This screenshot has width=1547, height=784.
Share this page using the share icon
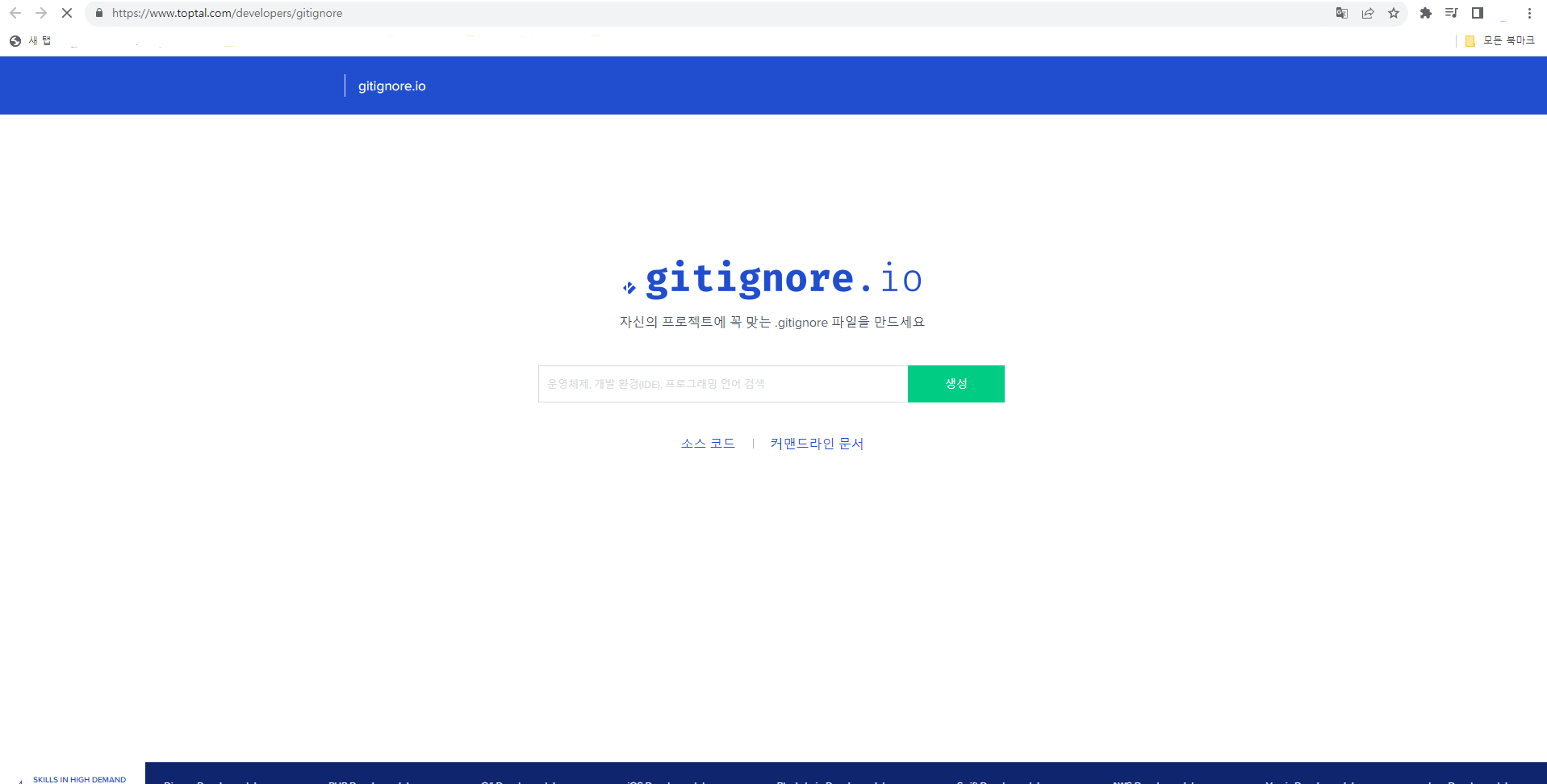1368,13
